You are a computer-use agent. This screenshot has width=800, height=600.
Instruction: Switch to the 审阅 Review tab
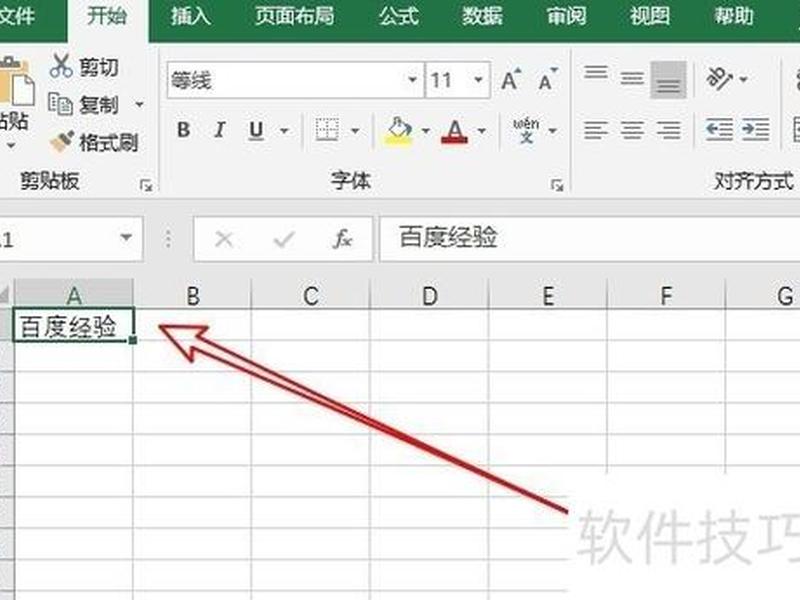[566, 16]
